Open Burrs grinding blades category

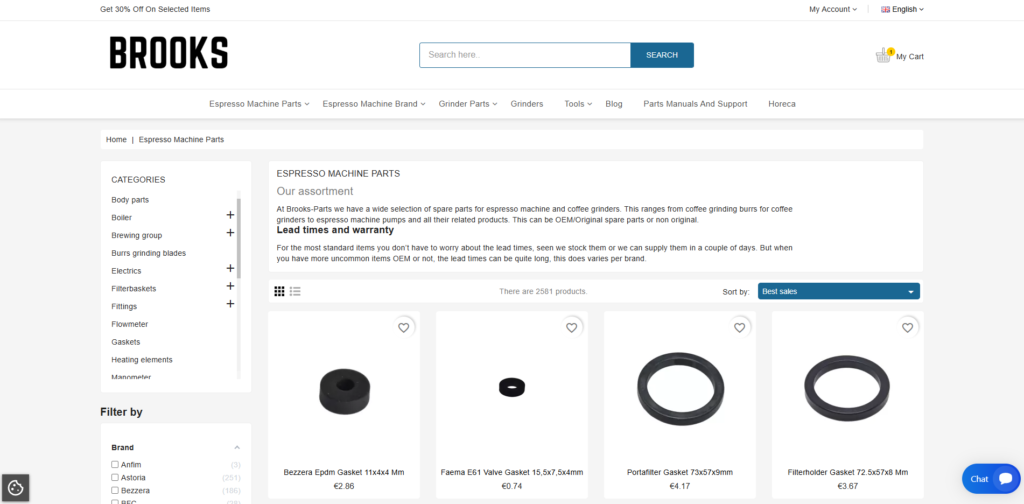(148, 253)
